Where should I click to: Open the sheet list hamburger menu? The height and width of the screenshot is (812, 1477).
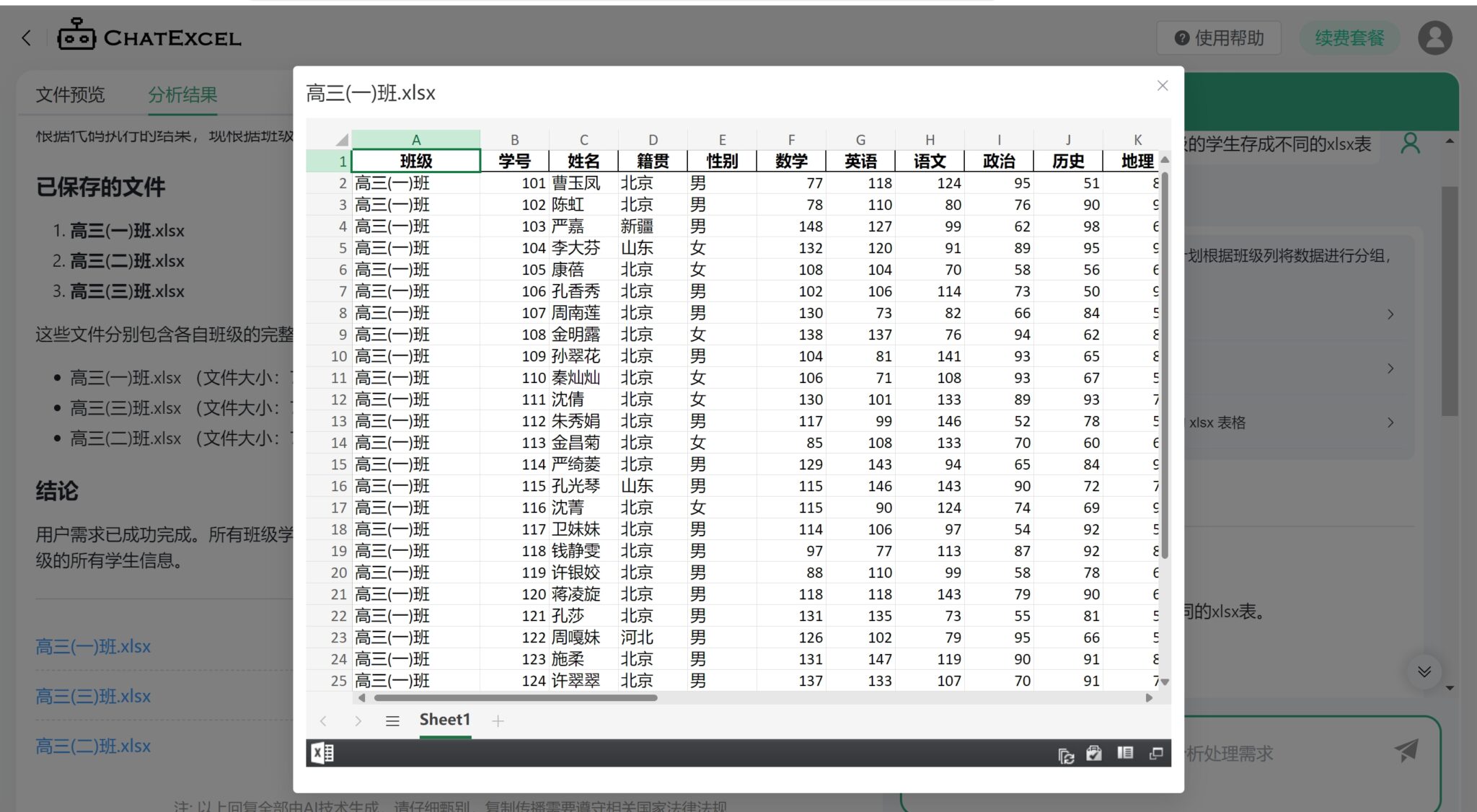click(x=393, y=720)
